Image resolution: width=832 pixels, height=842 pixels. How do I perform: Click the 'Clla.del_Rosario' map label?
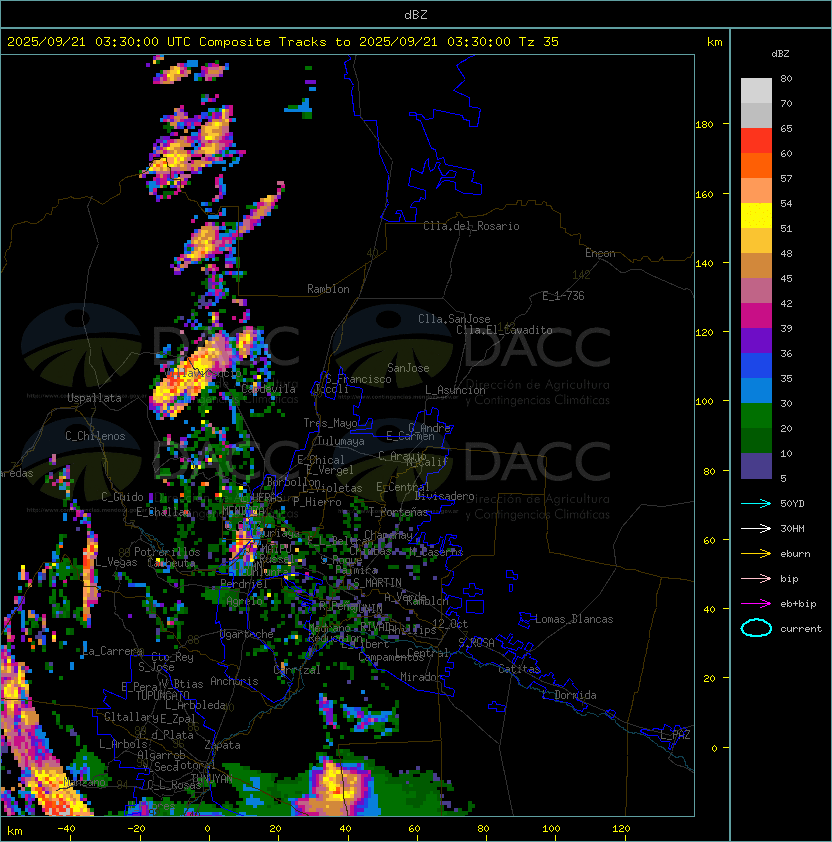pos(471,226)
